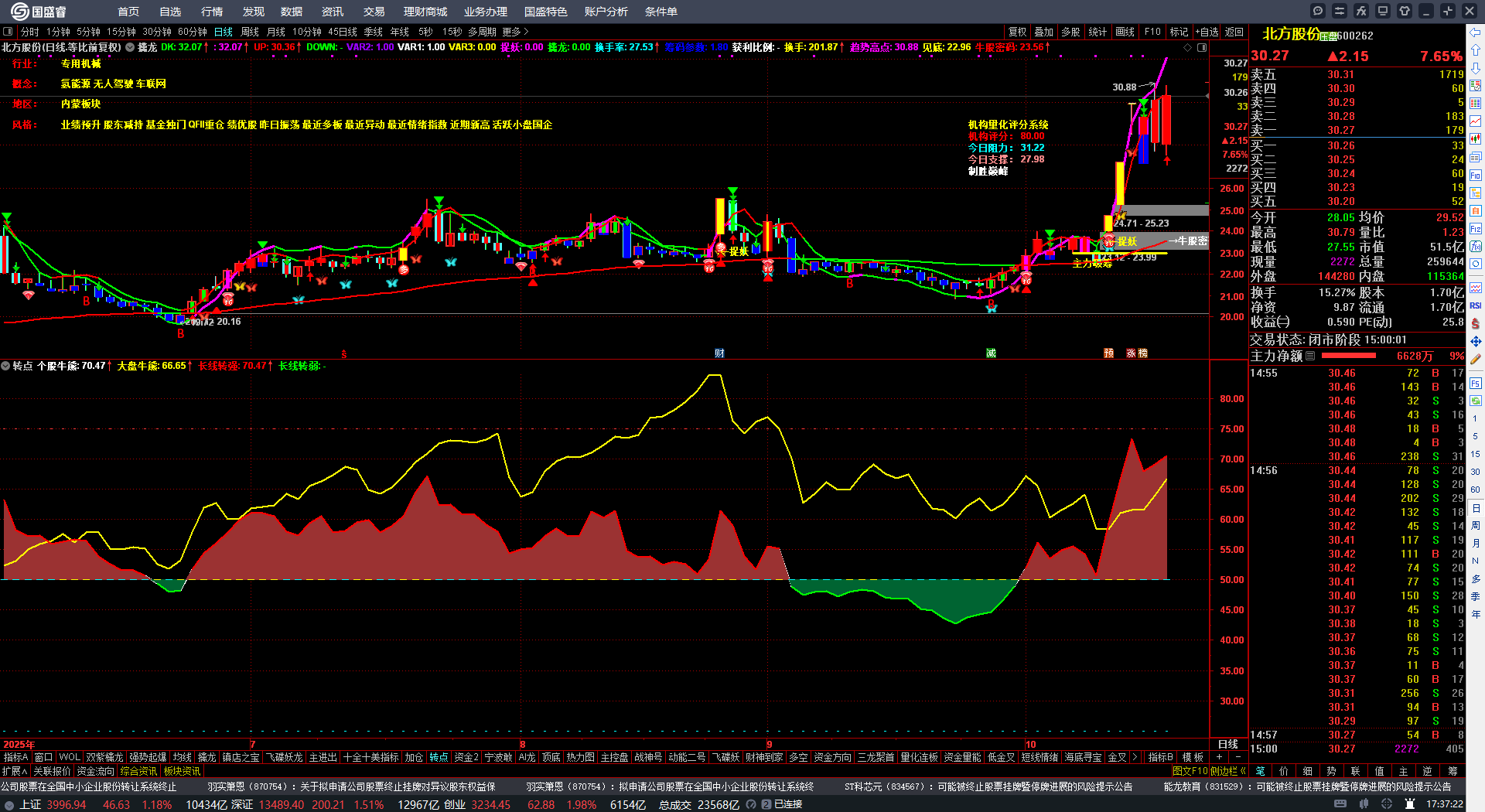Open the dropdown circle beside 搞龙 indicator
The width and height of the screenshot is (1485, 812).
[130, 47]
